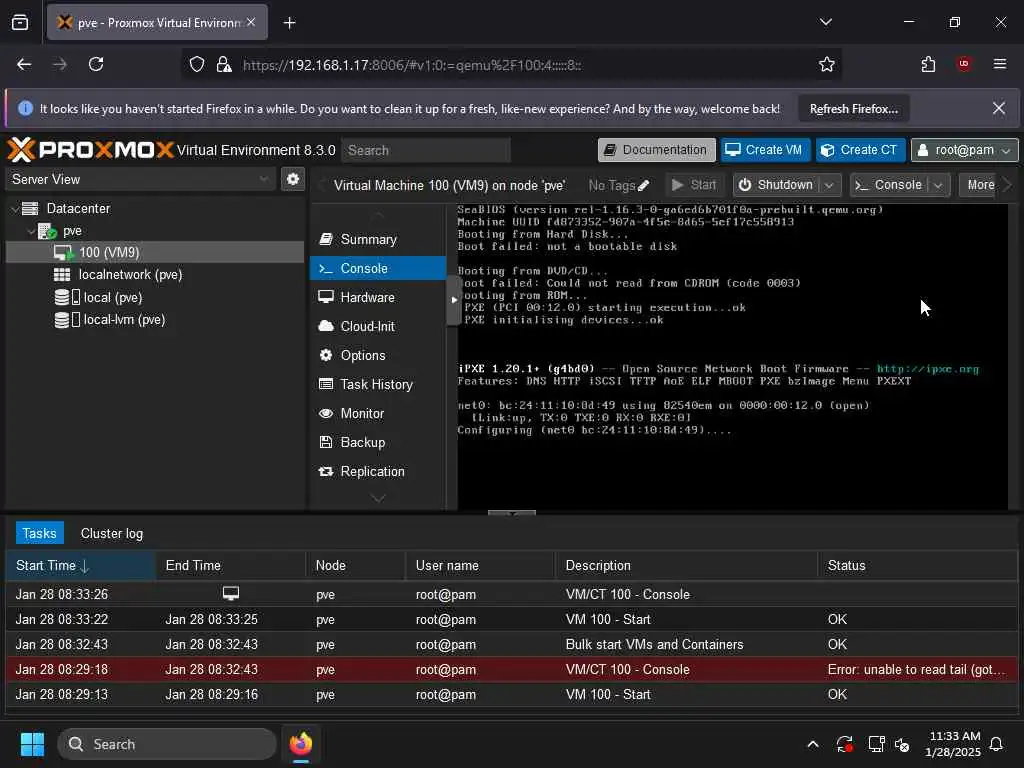The image size is (1024, 768).
Task: Open the Windows notification bell
Action: tap(997, 744)
